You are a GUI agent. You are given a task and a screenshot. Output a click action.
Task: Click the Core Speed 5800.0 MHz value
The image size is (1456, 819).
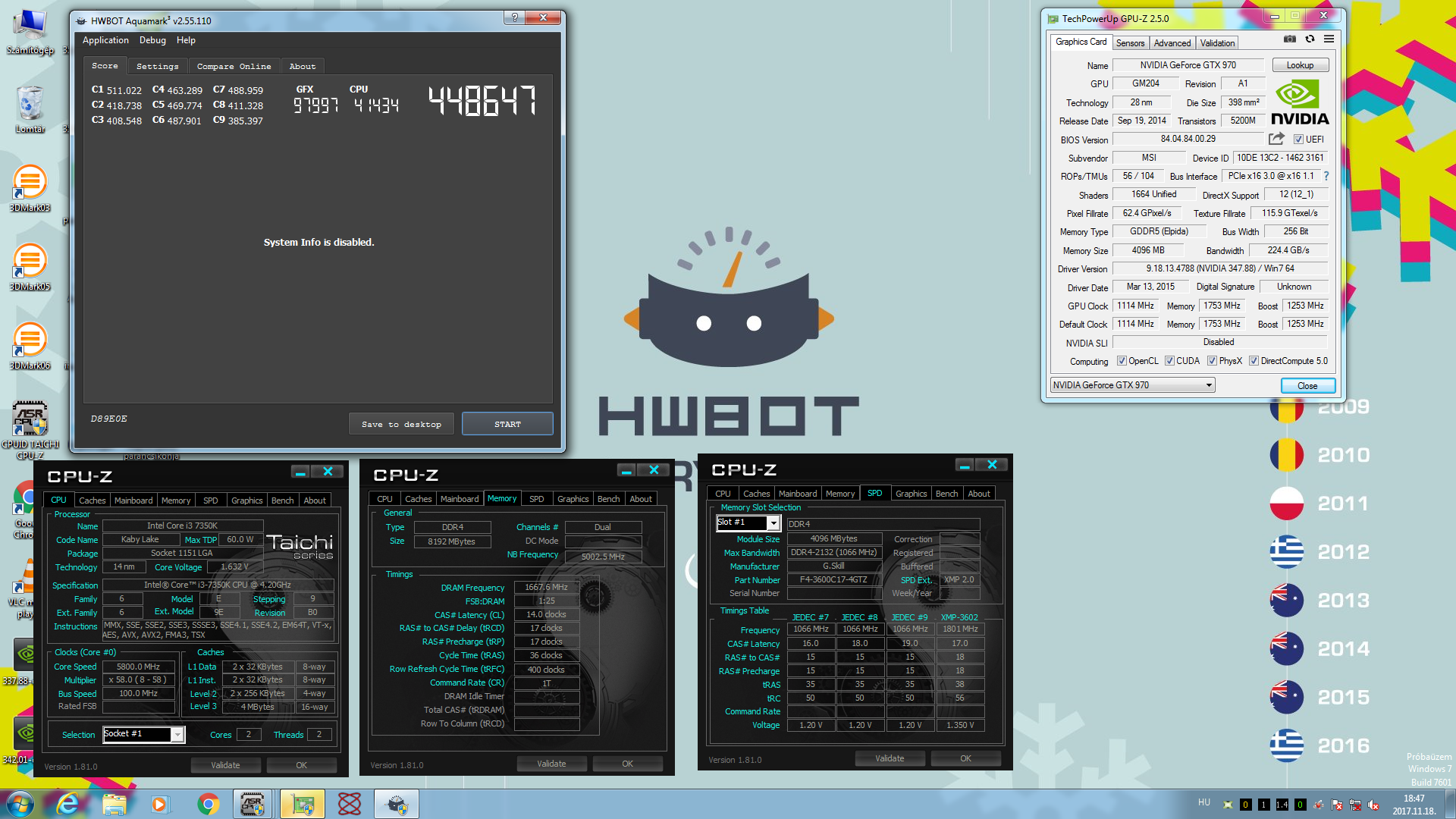pos(139,667)
